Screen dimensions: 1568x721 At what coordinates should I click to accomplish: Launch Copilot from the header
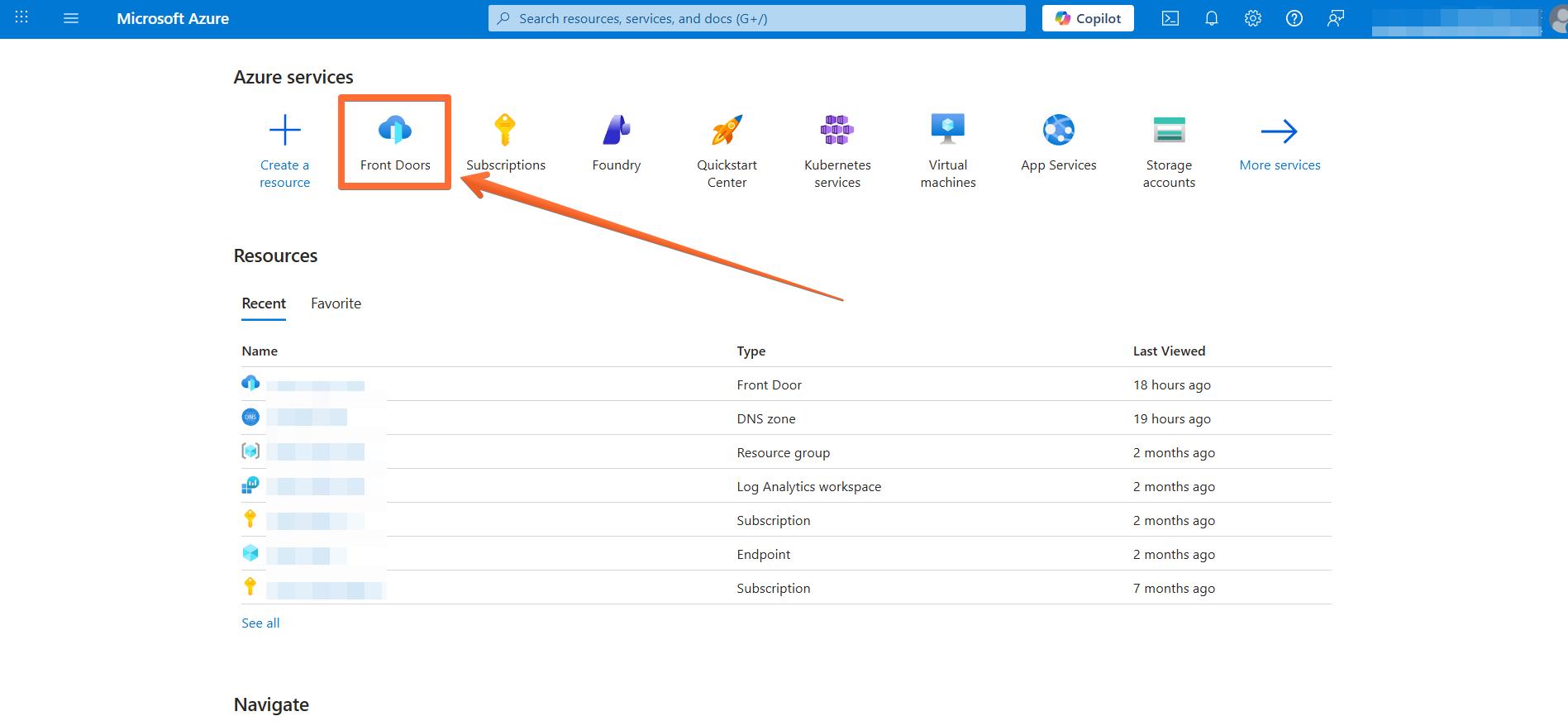(1088, 18)
